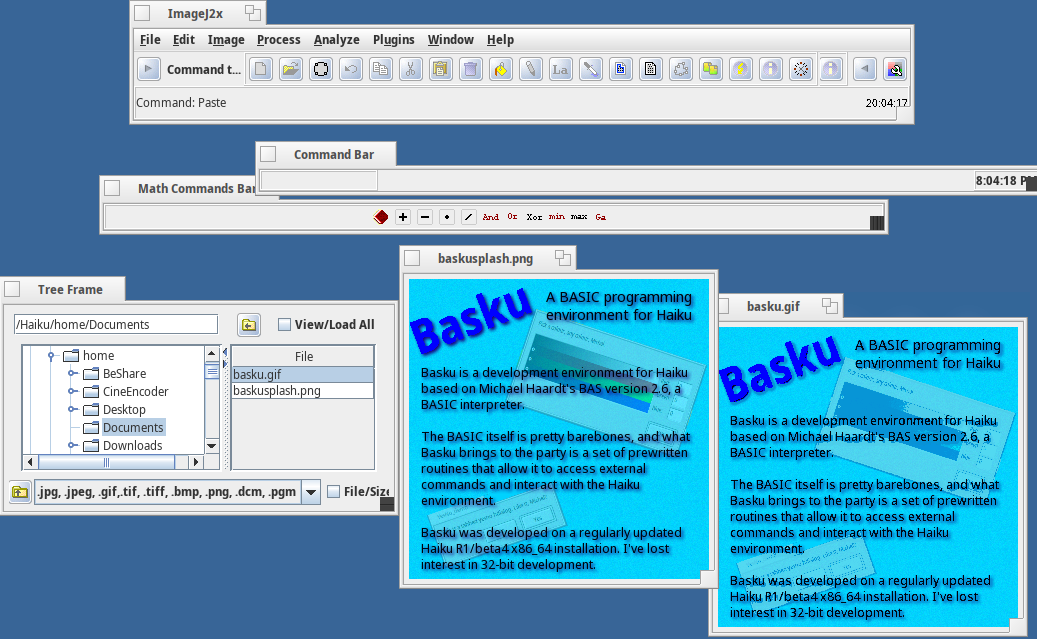Click the folder icon beside file filter combo
The width and height of the screenshot is (1037, 639).
pos(21,492)
